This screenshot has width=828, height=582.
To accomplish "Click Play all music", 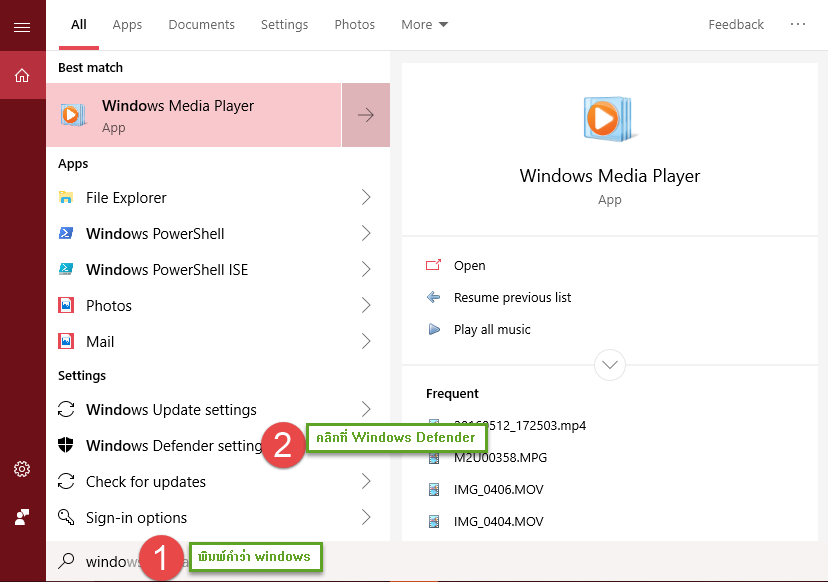I will pyautogui.click(x=491, y=329).
